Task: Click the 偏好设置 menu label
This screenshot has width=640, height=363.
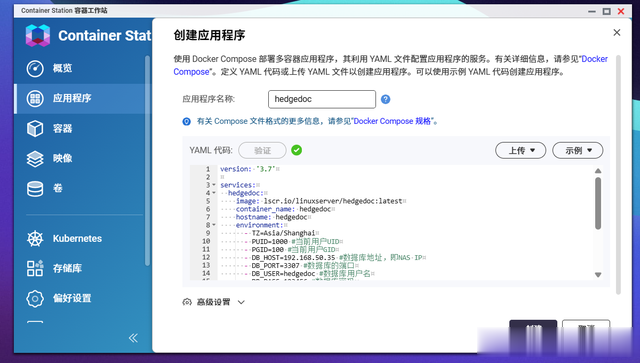Action: pos(72,298)
